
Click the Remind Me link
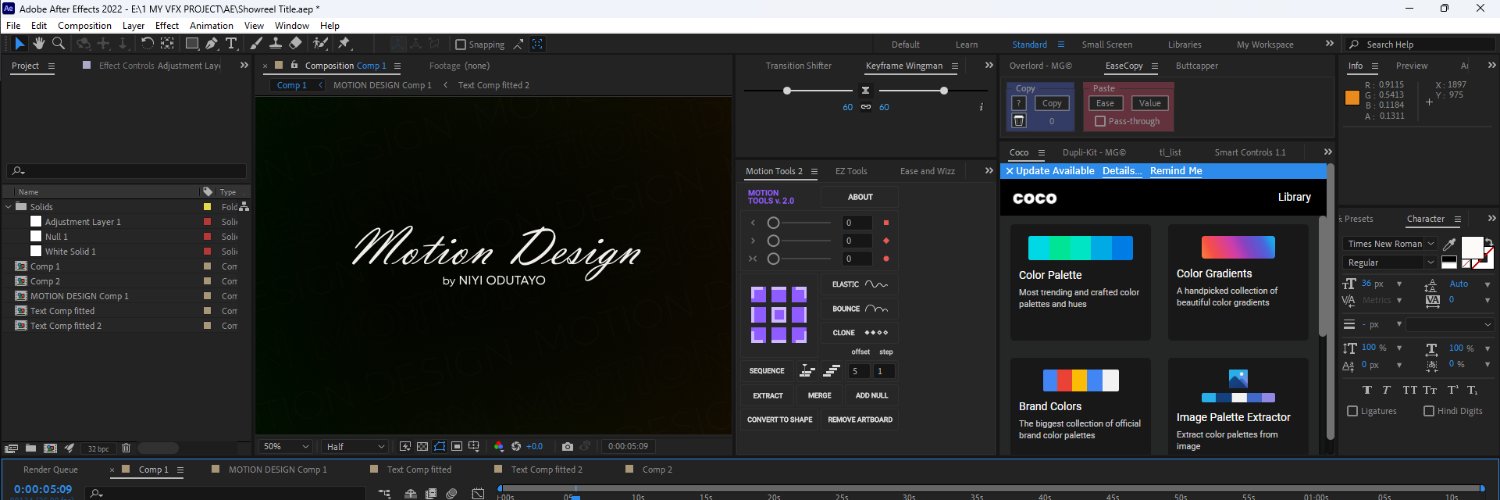pos(1176,171)
